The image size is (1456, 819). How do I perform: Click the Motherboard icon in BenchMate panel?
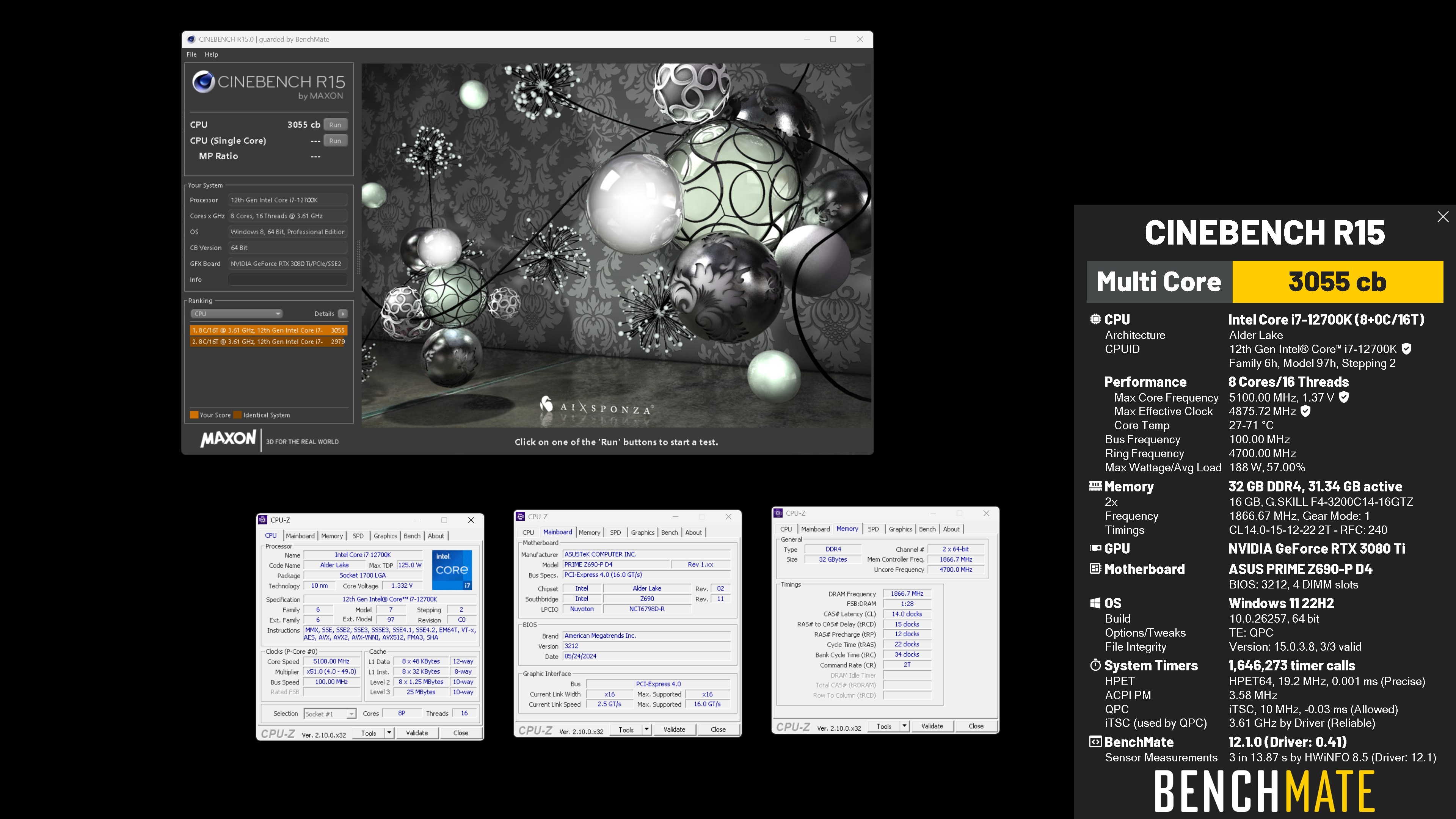point(1095,569)
